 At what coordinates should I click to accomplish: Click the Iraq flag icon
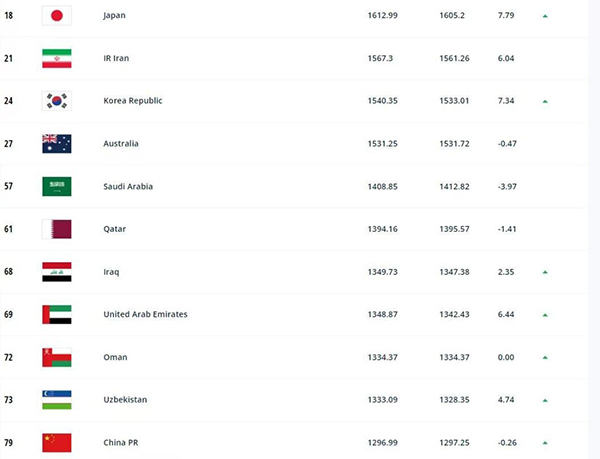56,271
